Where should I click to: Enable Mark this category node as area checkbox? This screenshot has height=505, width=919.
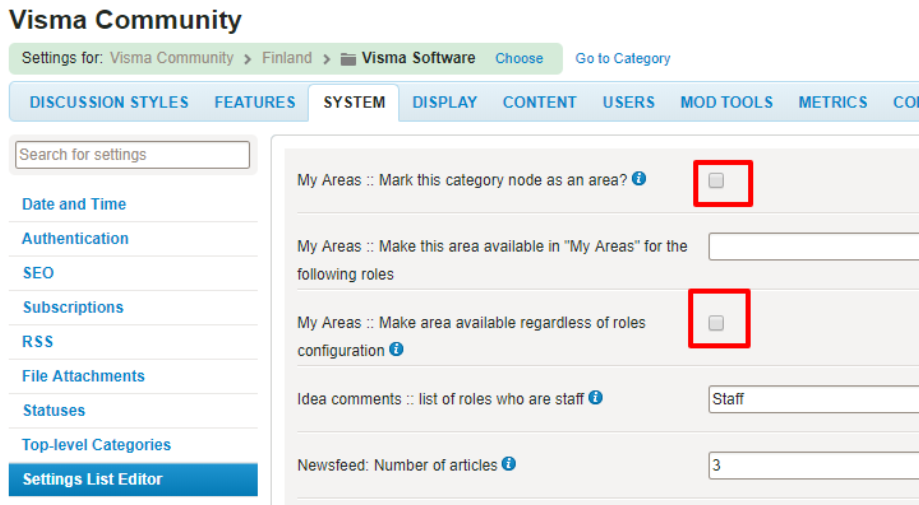(716, 180)
